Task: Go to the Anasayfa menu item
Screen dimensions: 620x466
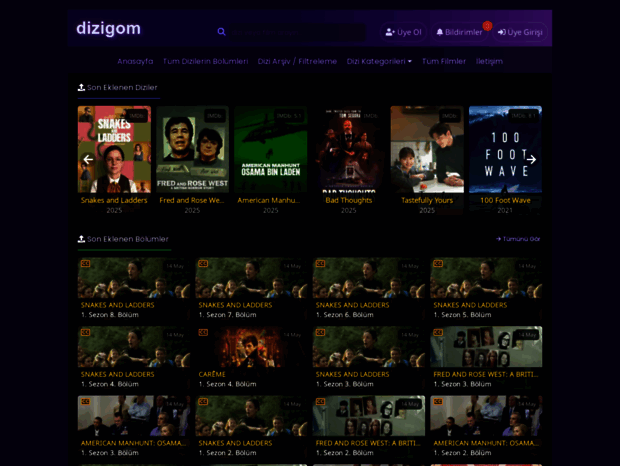Action: [x=135, y=61]
